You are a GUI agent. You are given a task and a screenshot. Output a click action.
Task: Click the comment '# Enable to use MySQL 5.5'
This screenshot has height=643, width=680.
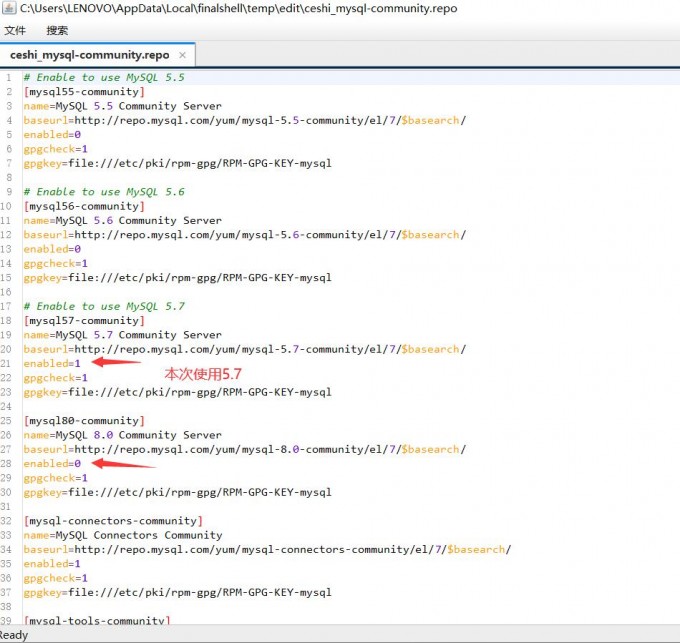(104, 78)
